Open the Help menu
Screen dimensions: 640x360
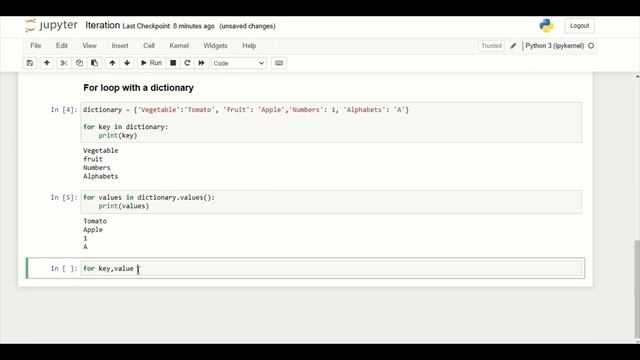click(x=249, y=46)
